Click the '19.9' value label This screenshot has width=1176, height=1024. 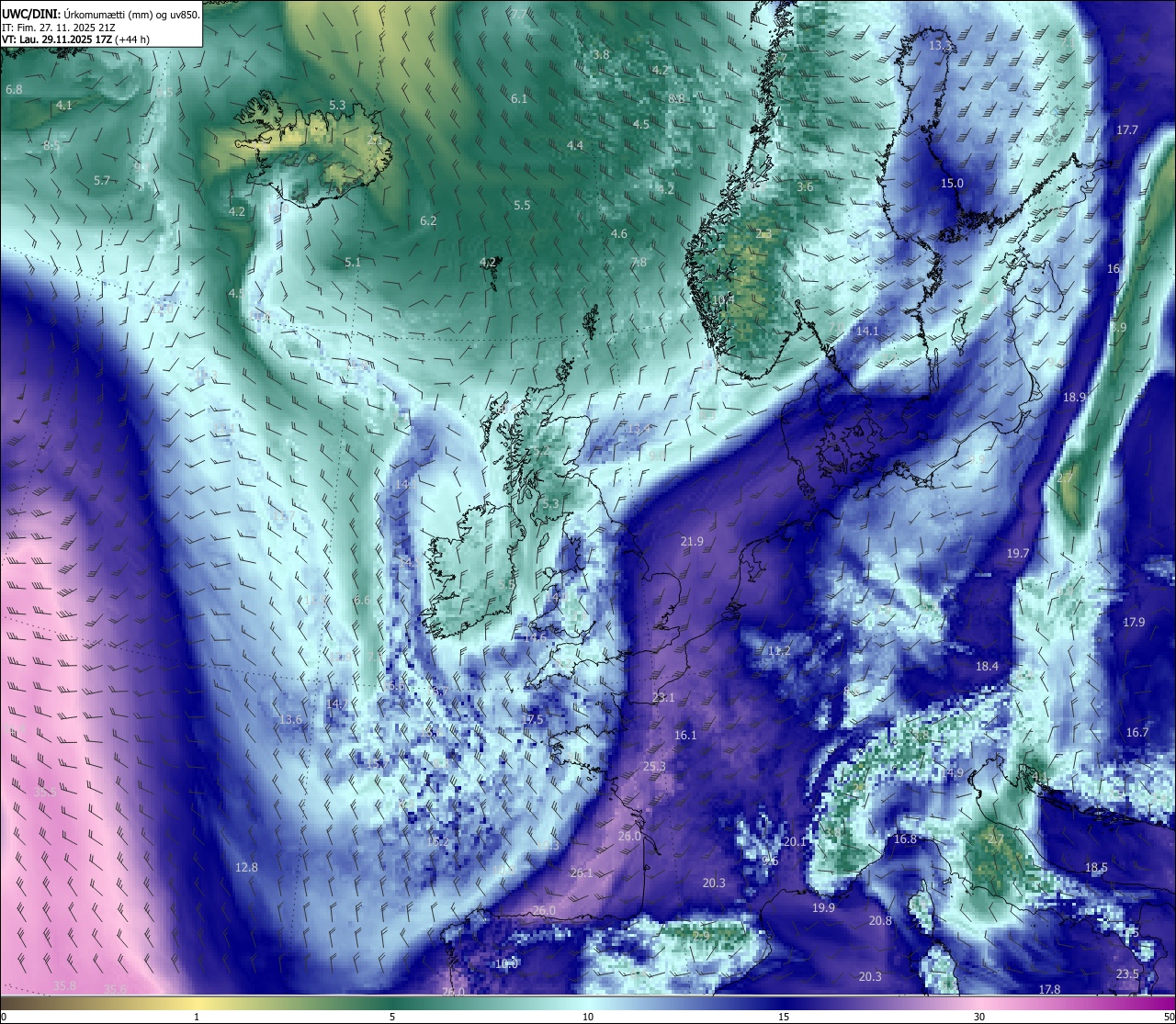tap(823, 907)
